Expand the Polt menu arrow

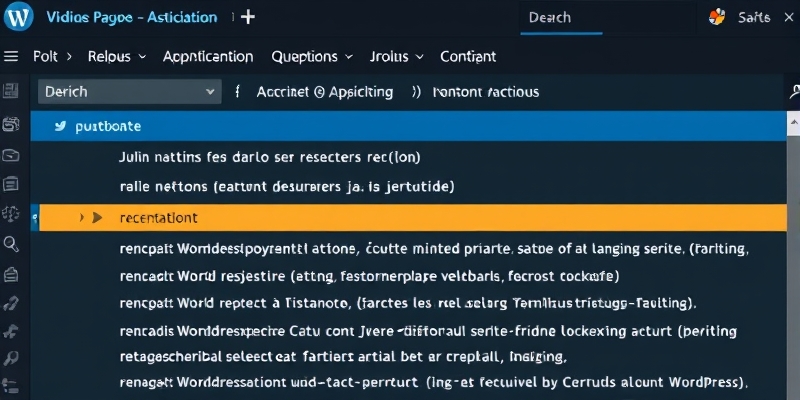pos(68,57)
